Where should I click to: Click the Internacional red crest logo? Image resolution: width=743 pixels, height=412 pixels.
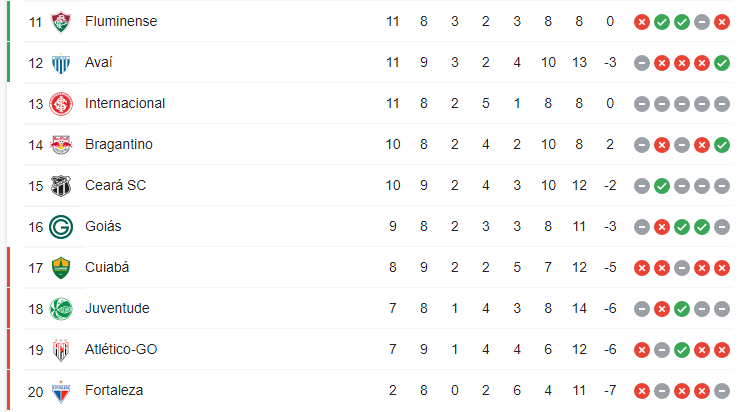[61, 104]
